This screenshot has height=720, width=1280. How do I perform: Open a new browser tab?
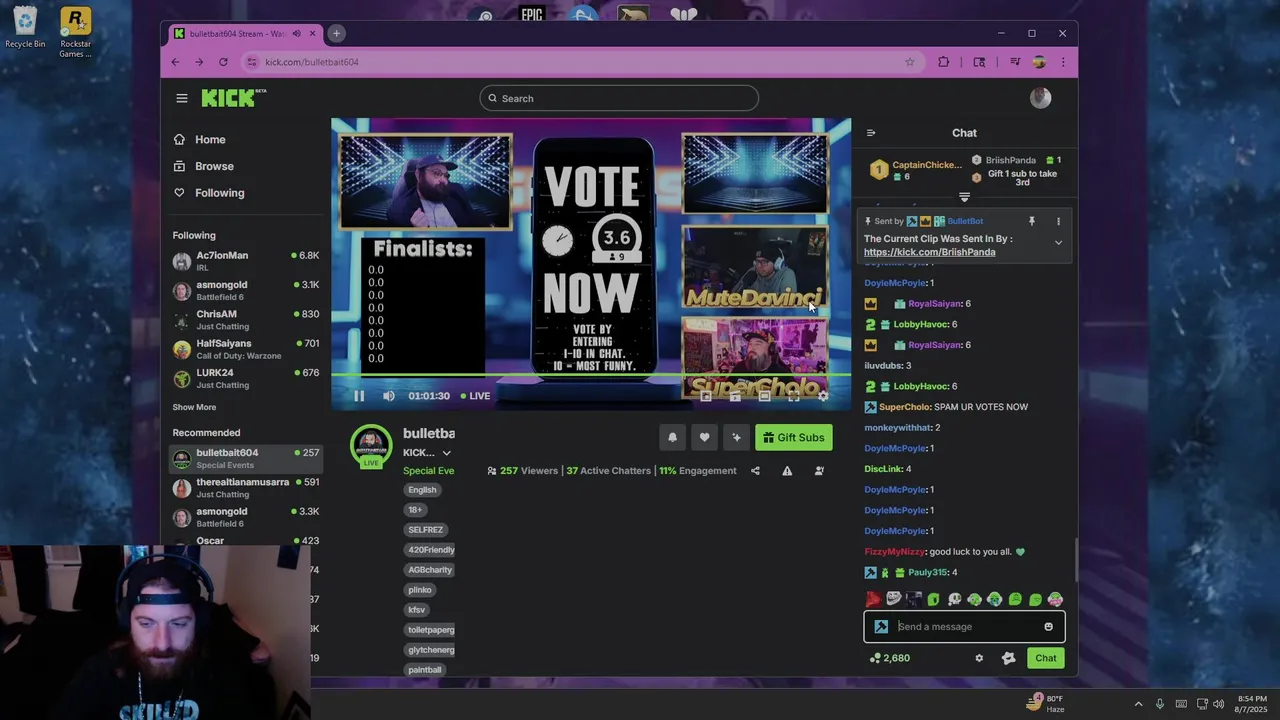tap(337, 33)
